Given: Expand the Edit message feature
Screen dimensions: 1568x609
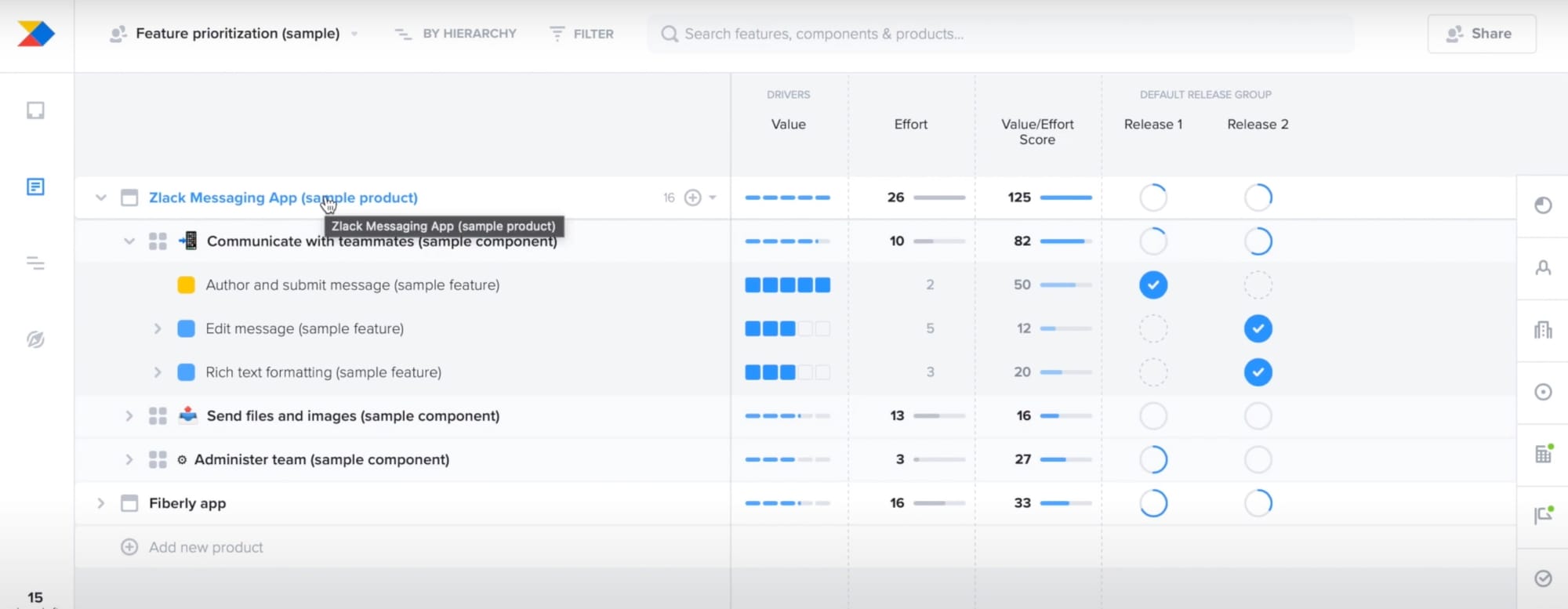Looking at the screenshot, I should click(158, 328).
